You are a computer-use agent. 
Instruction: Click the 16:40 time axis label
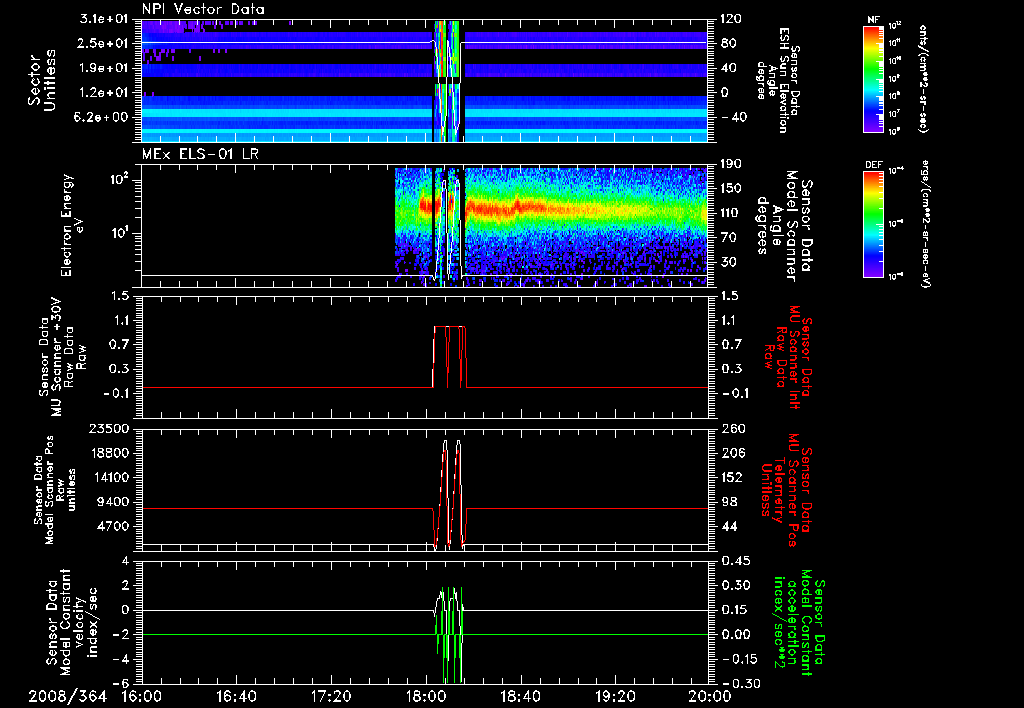pos(237,696)
